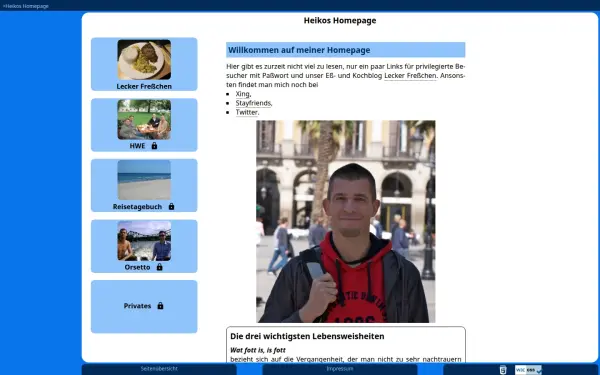Click the Heikos Homepage page title
The image size is (600, 375).
340,21
